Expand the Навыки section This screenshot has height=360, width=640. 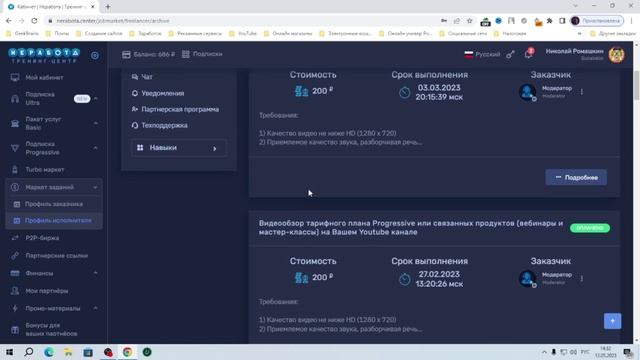pos(178,148)
